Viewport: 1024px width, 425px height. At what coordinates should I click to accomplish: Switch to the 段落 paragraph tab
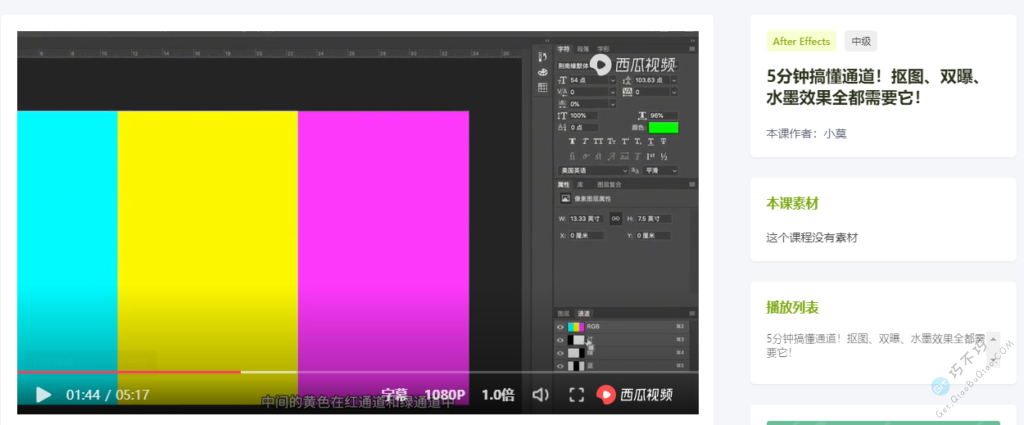click(x=583, y=48)
